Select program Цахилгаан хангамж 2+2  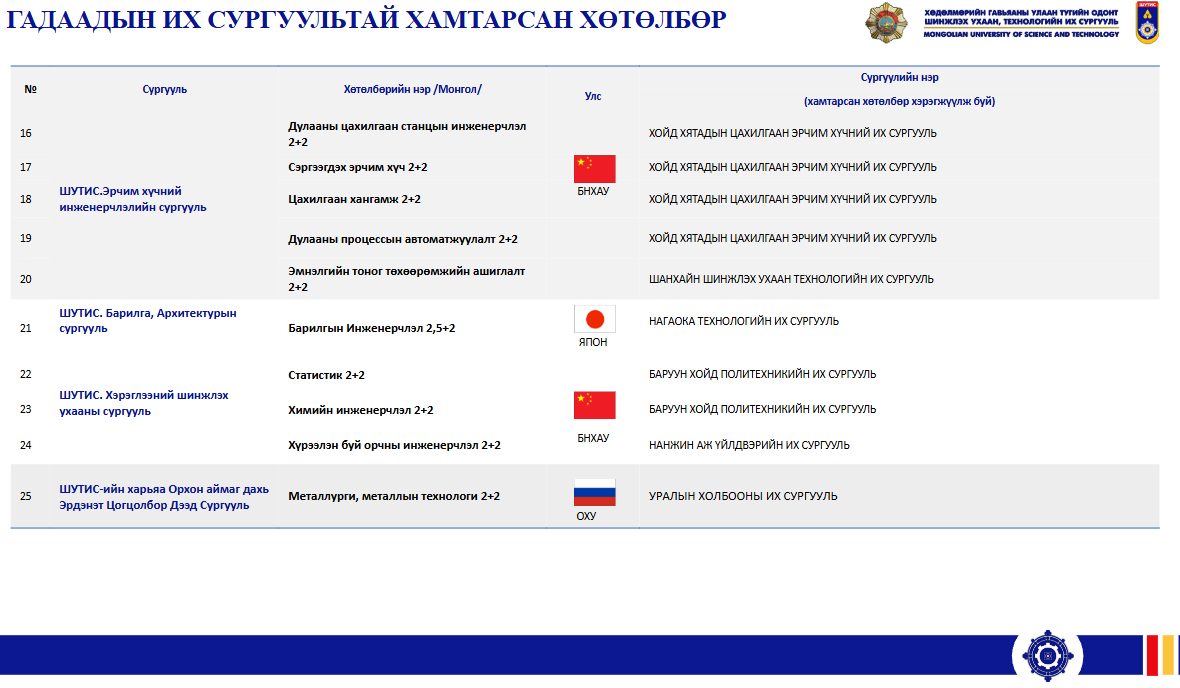pos(354,199)
